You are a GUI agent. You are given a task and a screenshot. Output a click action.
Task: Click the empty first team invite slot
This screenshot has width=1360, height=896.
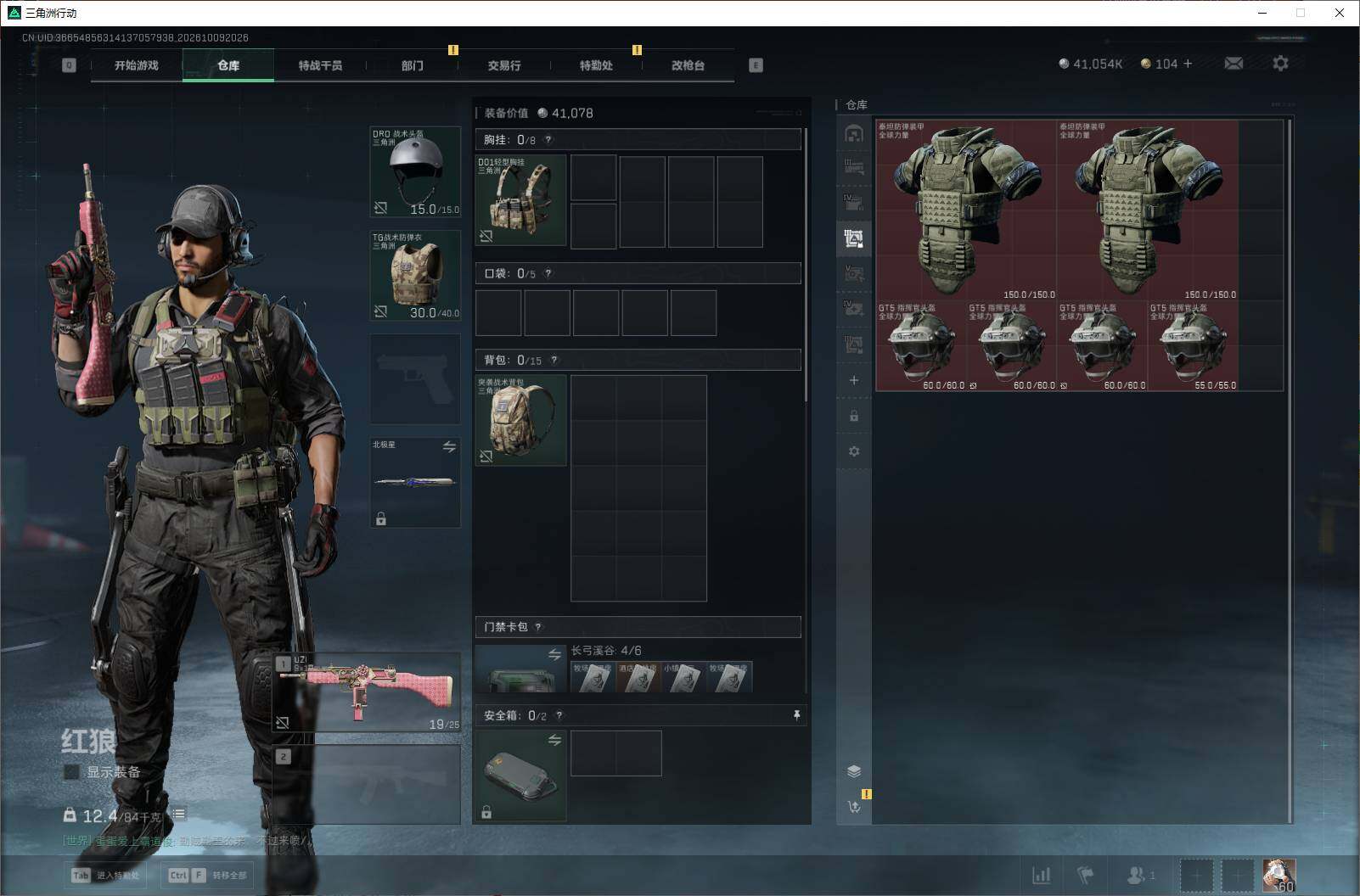point(1197,876)
